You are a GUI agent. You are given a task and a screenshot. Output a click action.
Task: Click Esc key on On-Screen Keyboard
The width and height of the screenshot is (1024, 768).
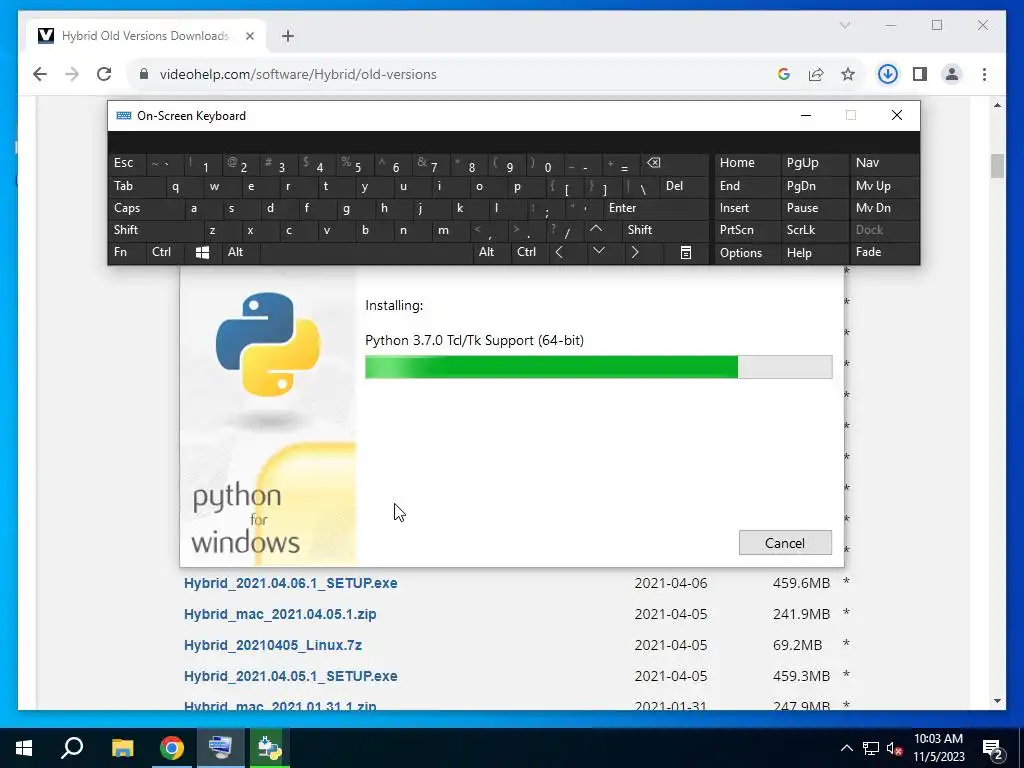[127, 163]
